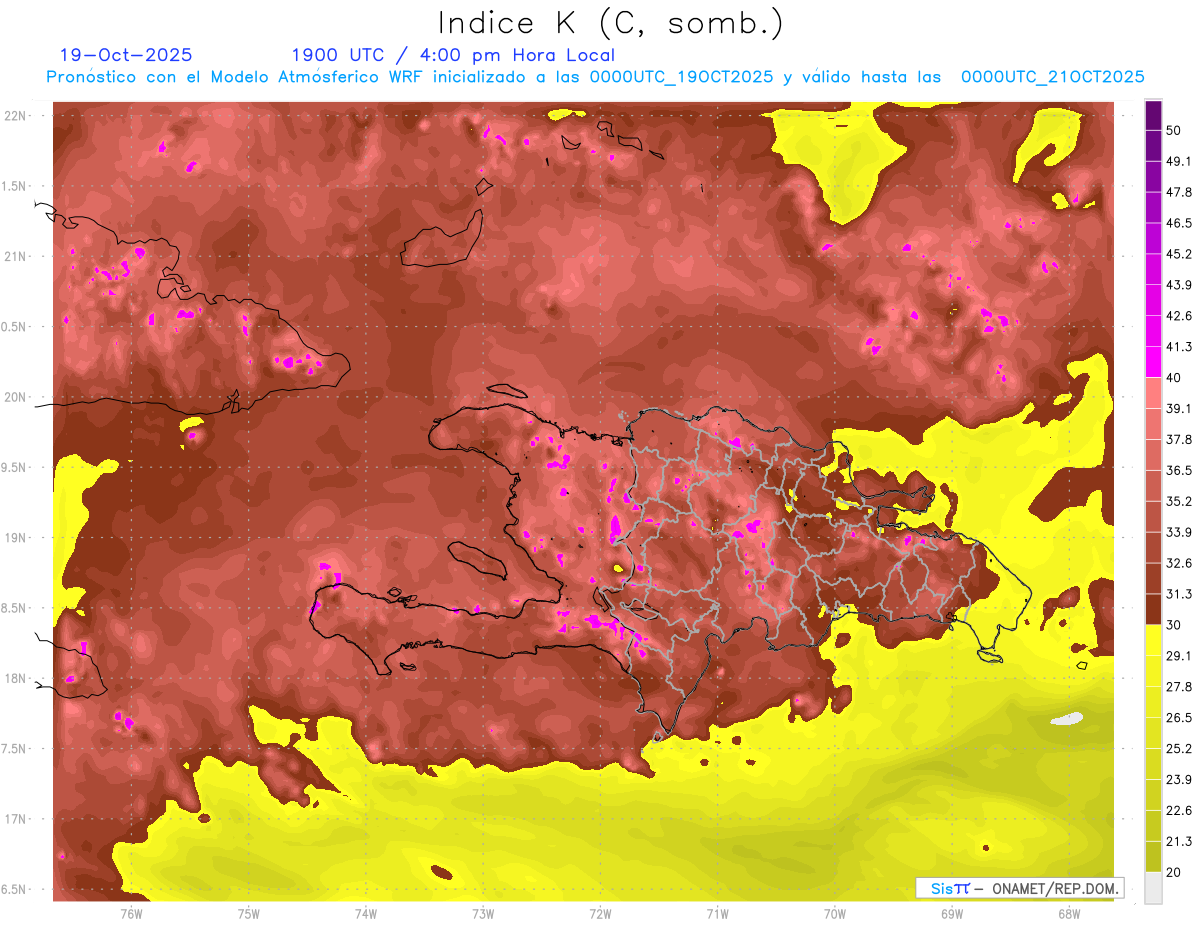Click the colorbar value '41.3'
This screenshot has width=1200, height=927.
coord(1179,347)
